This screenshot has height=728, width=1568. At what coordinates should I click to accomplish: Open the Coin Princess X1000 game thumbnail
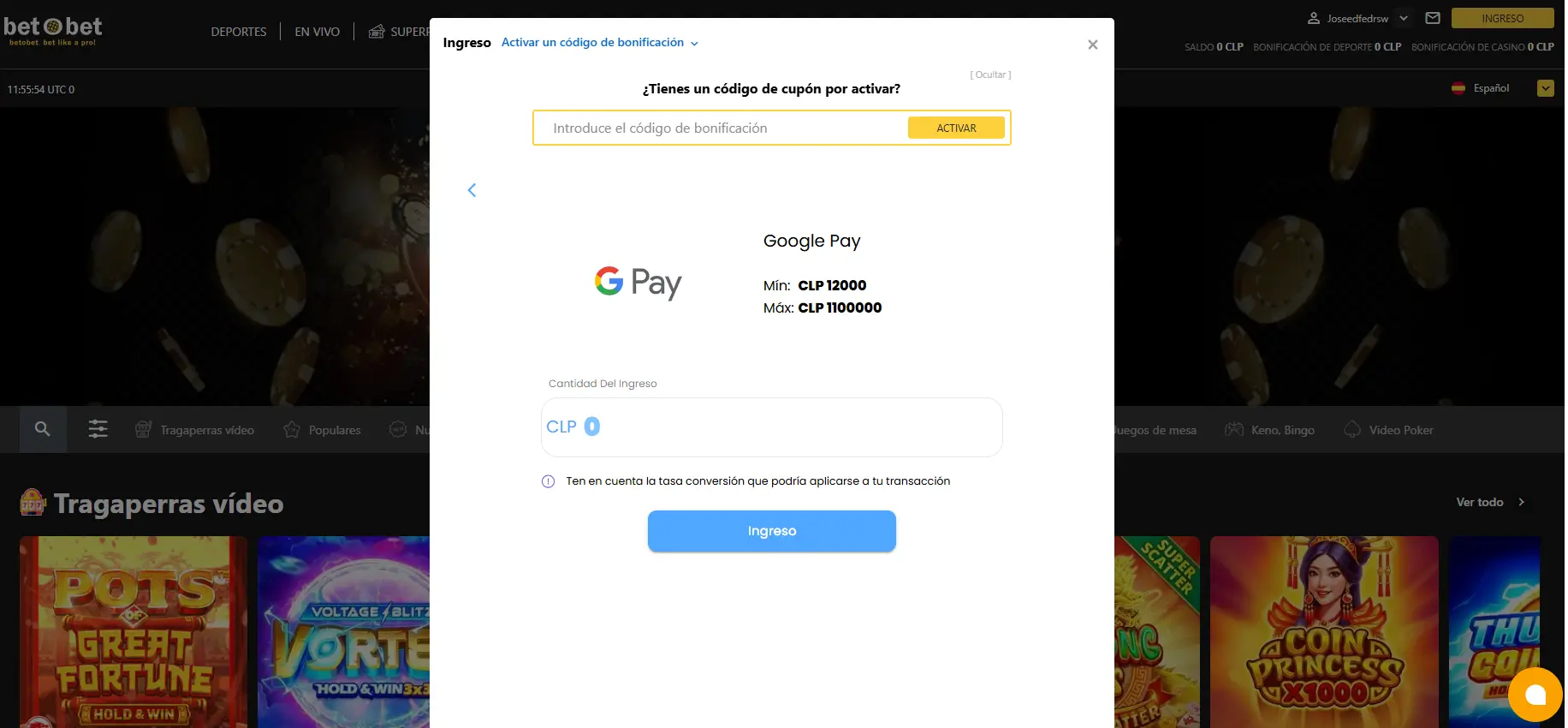pos(1324,632)
